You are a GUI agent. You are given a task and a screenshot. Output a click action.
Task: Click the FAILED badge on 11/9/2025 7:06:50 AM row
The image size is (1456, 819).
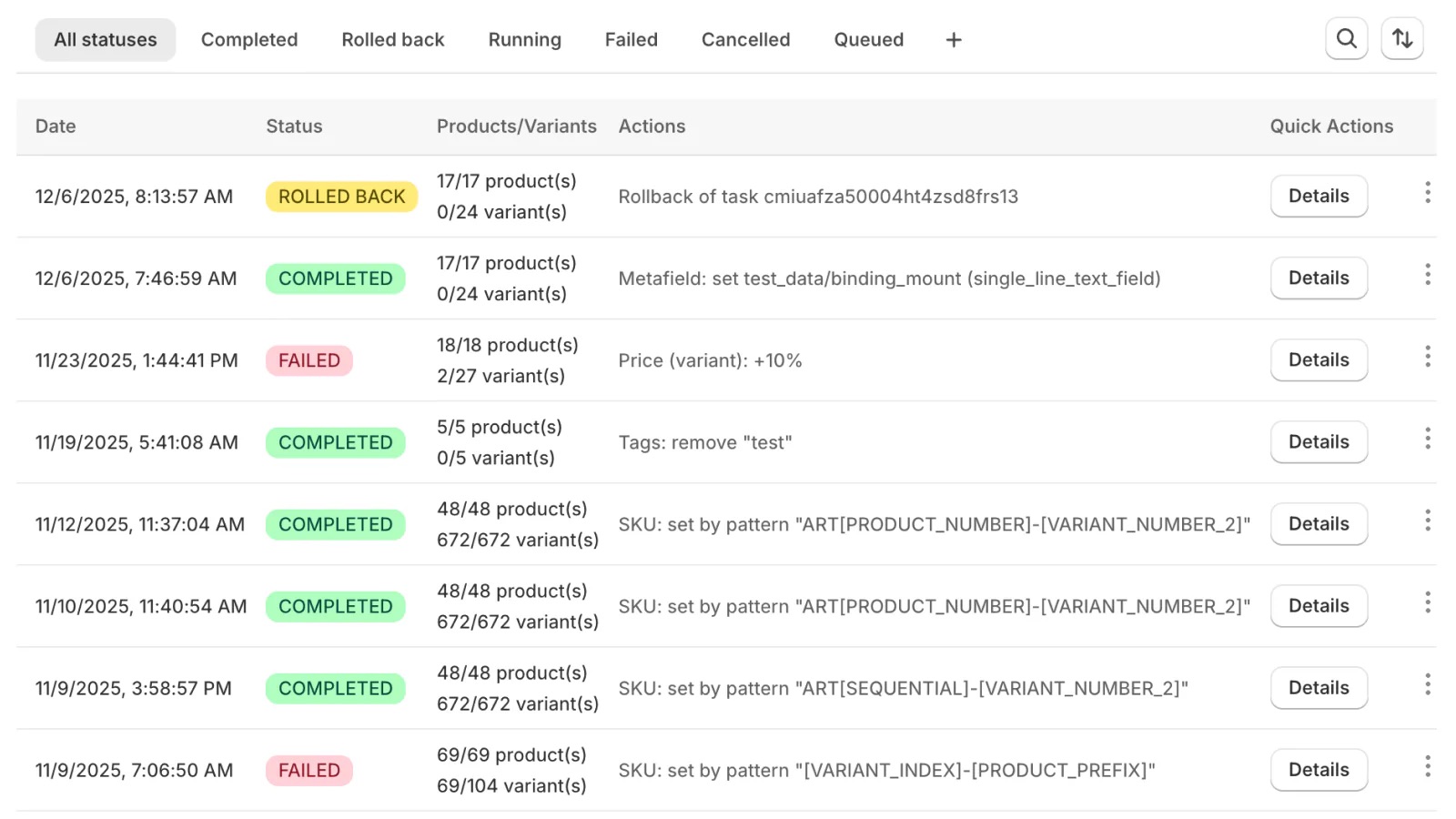click(x=309, y=770)
